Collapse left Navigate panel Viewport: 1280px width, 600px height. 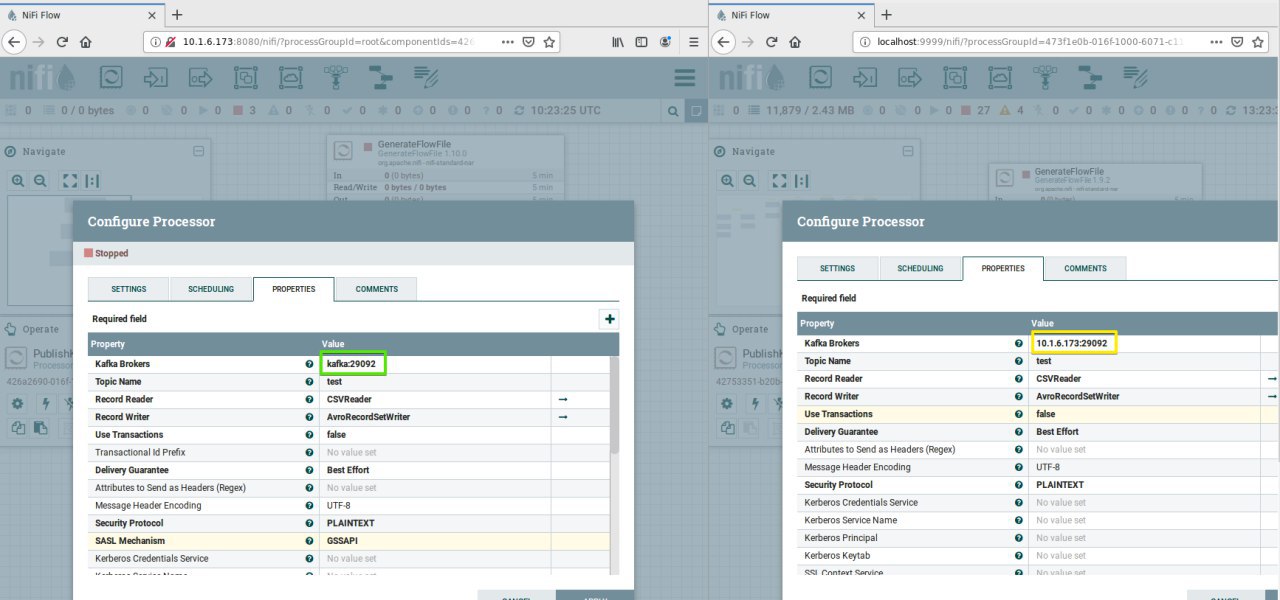198,150
